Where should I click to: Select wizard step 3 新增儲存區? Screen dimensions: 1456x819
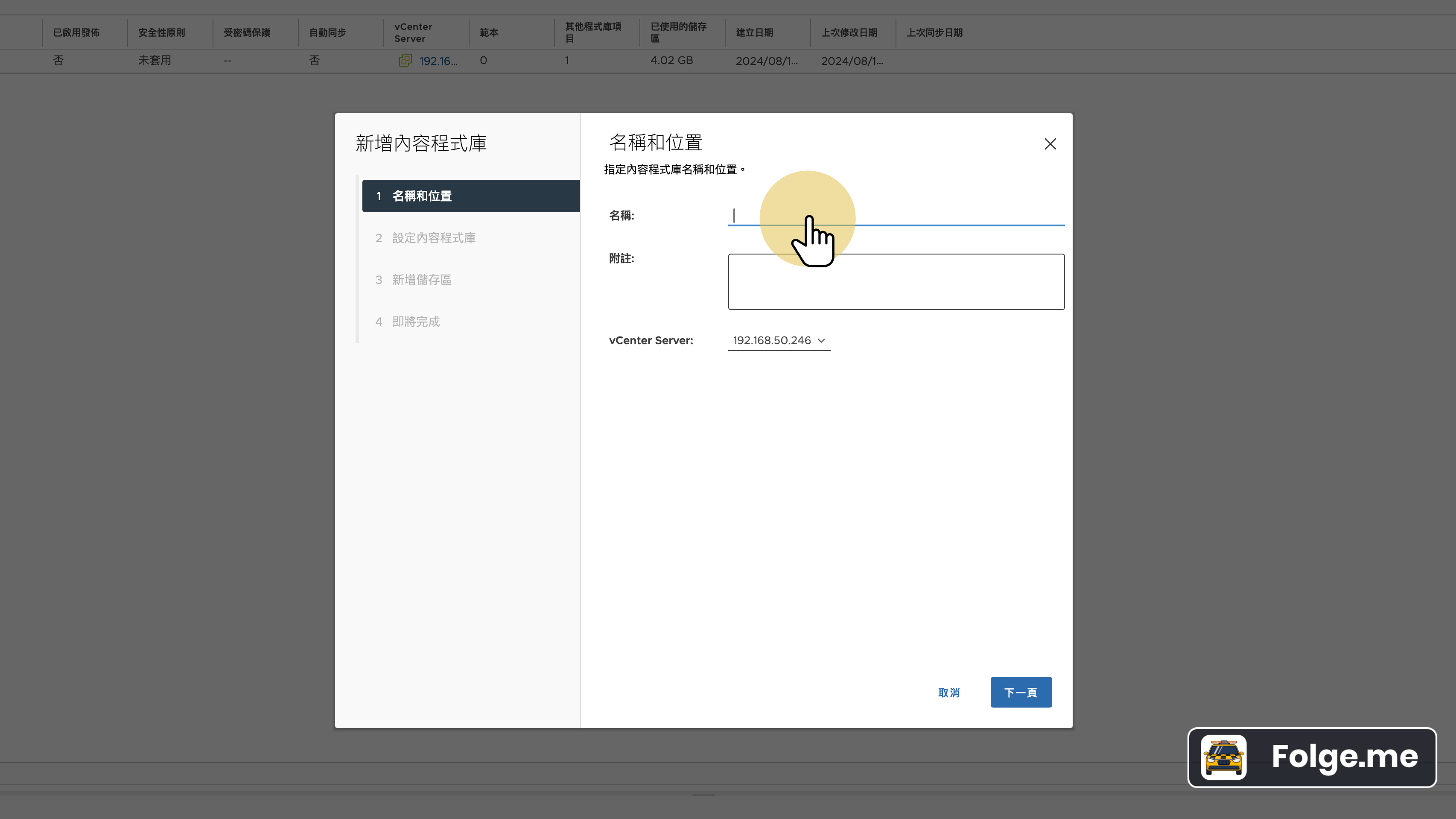tap(422, 280)
